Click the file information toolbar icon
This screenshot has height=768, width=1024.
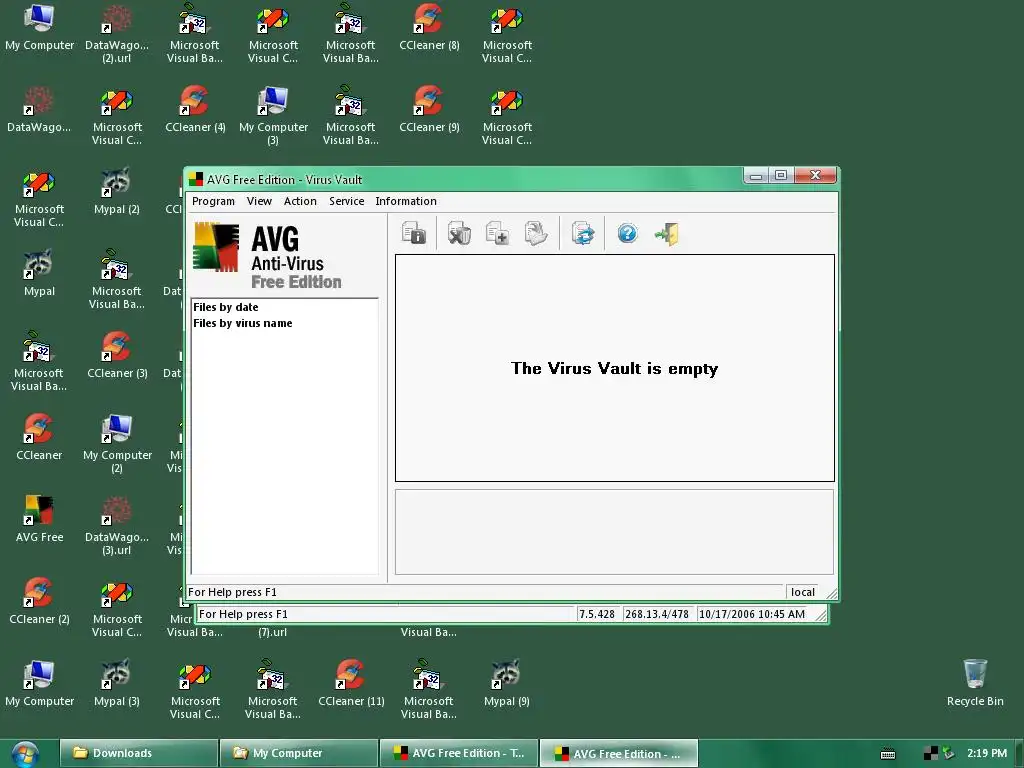413,233
